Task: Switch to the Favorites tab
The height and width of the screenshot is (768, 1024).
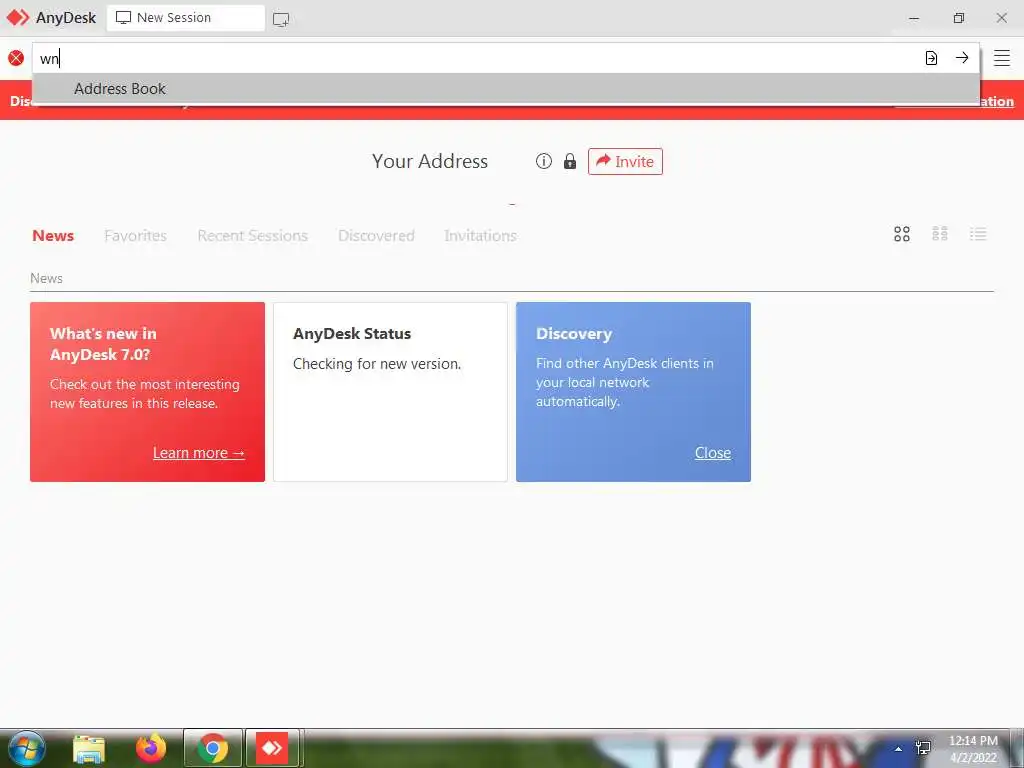Action: [x=135, y=236]
